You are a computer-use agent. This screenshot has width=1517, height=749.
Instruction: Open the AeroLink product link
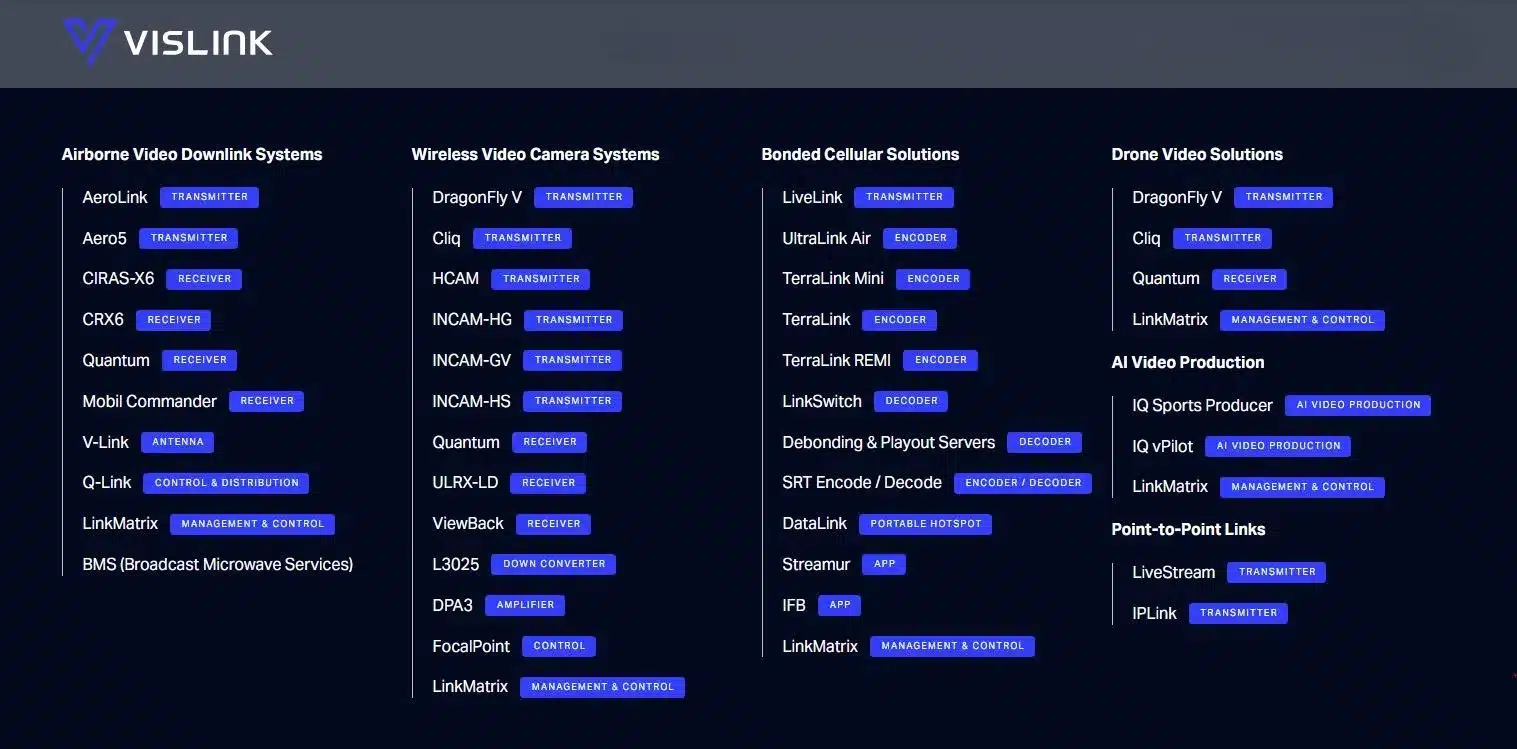coord(115,198)
